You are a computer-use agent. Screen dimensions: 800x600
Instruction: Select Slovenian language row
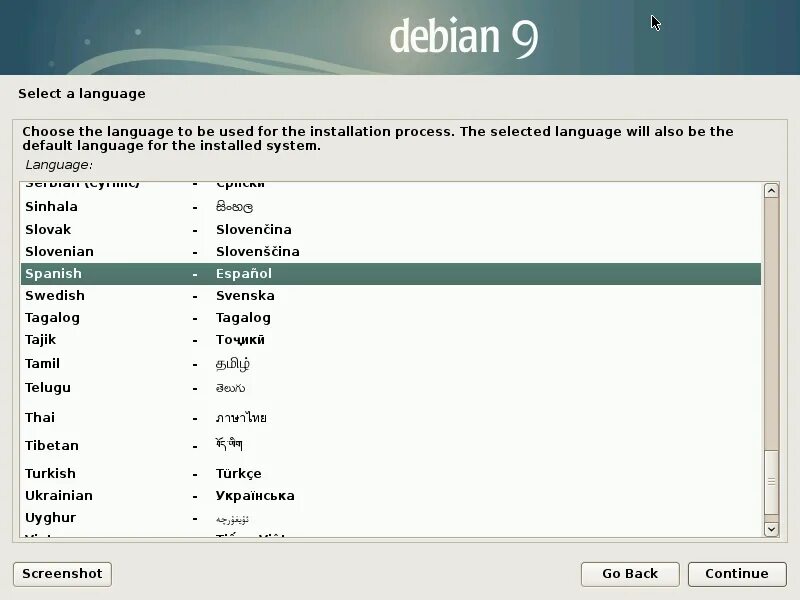point(391,252)
